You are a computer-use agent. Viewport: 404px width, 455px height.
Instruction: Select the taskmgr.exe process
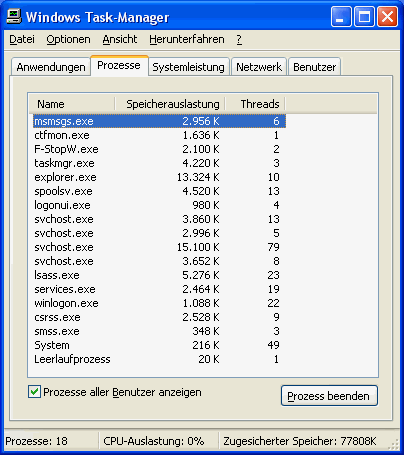[159, 163]
